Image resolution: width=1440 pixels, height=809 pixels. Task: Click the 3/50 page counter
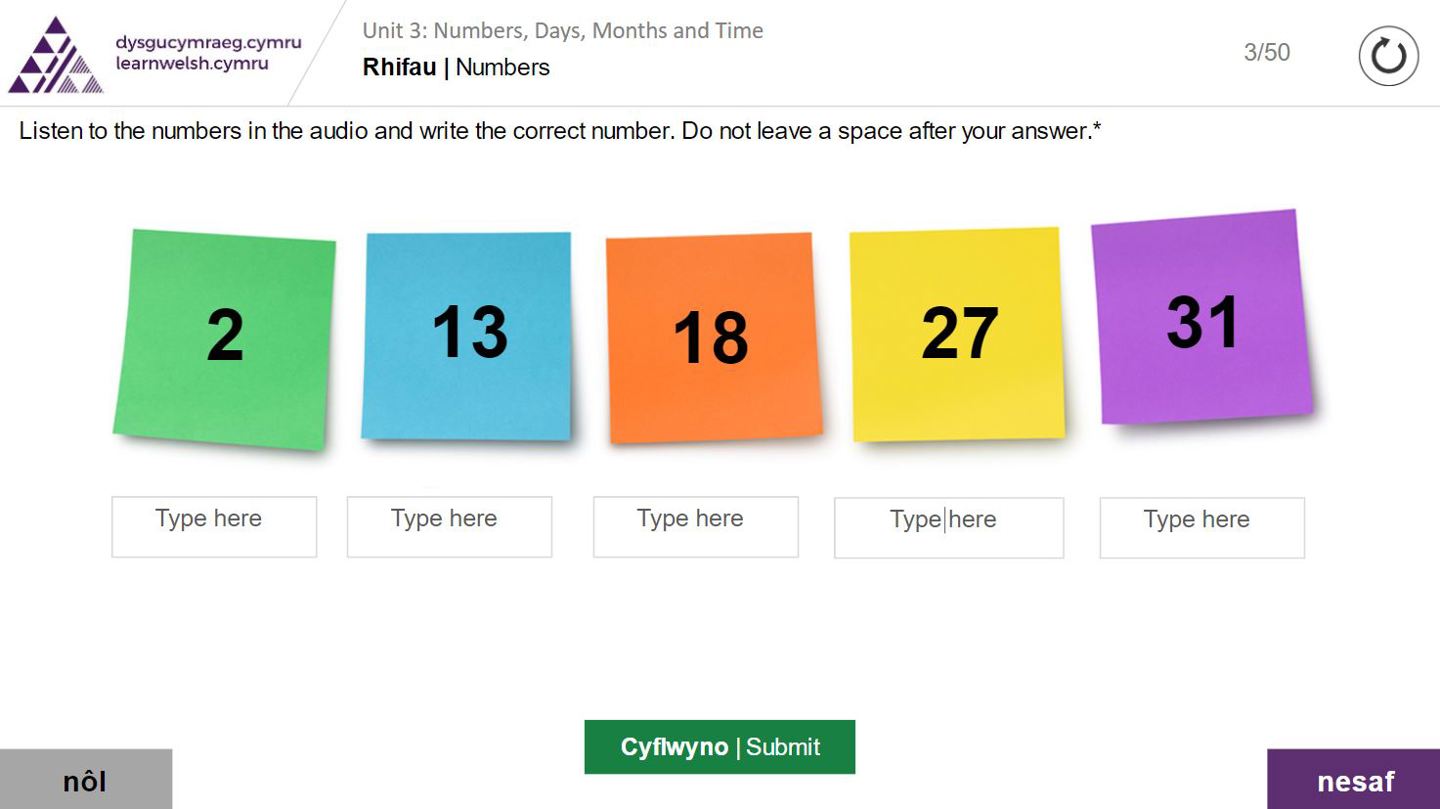click(1266, 53)
